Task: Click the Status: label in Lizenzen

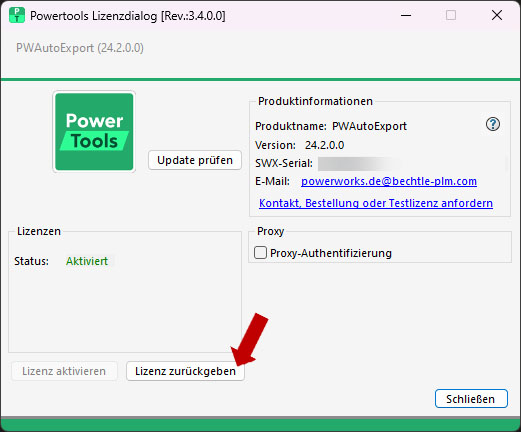Action: point(31,261)
